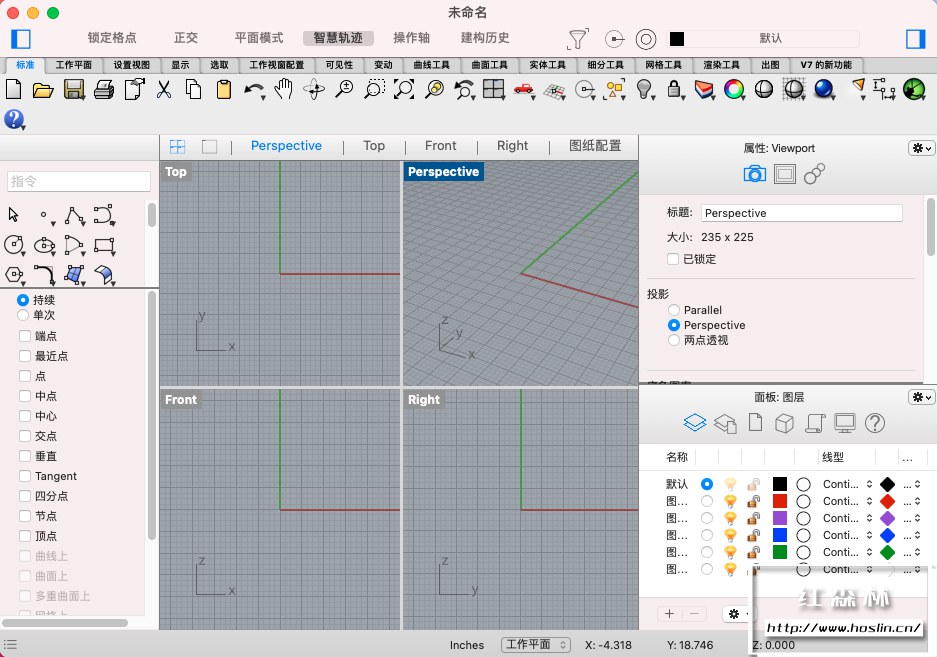
Task: Click the 锁定格点 button
Action: pyautogui.click(x=112, y=38)
